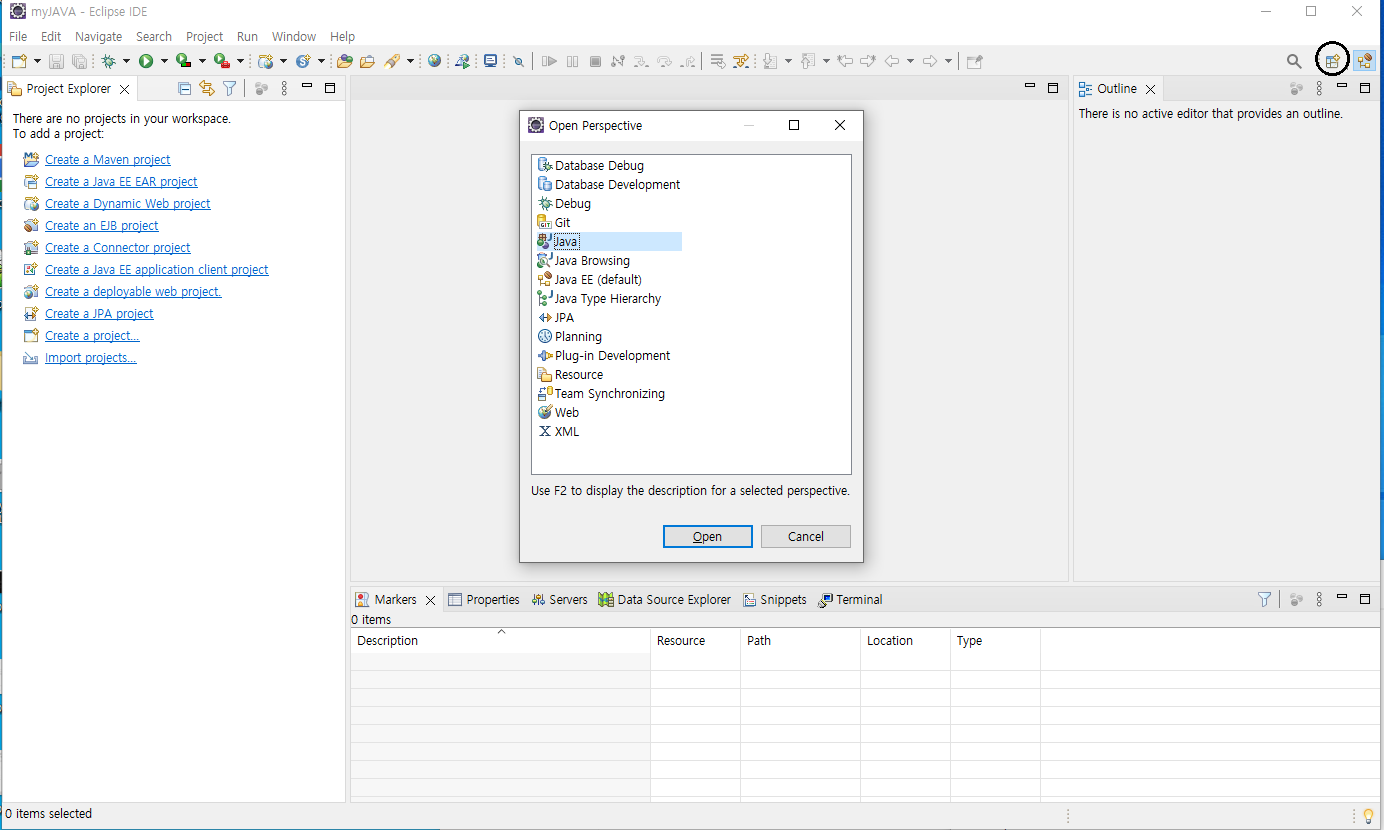The height and width of the screenshot is (830, 1384).
Task: Expand the Debug launch dropdown arrow
Action: coord(126,61)
